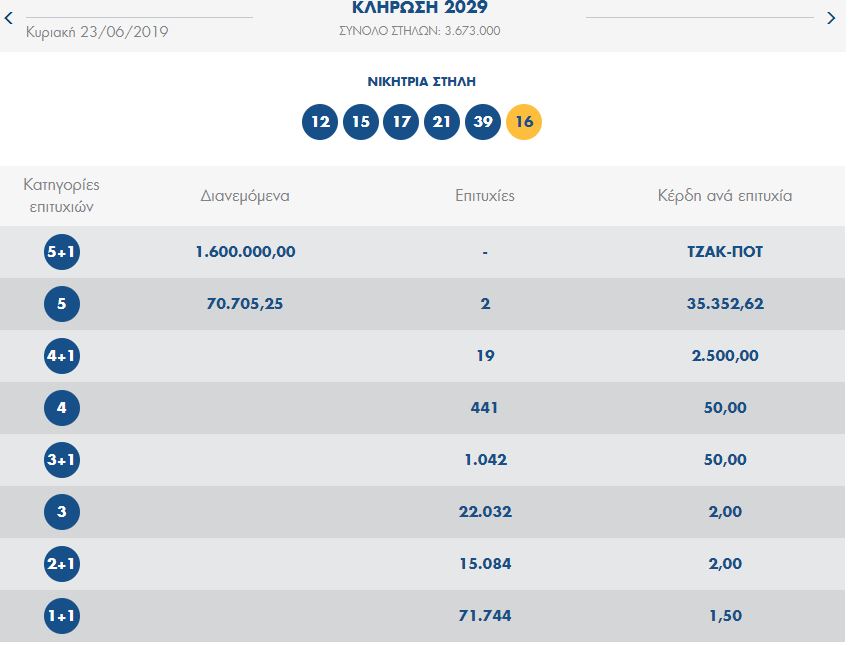Screen dimensions: 860x646
Task: Select the 3+1 category badge
Action: tap(62, 460)
